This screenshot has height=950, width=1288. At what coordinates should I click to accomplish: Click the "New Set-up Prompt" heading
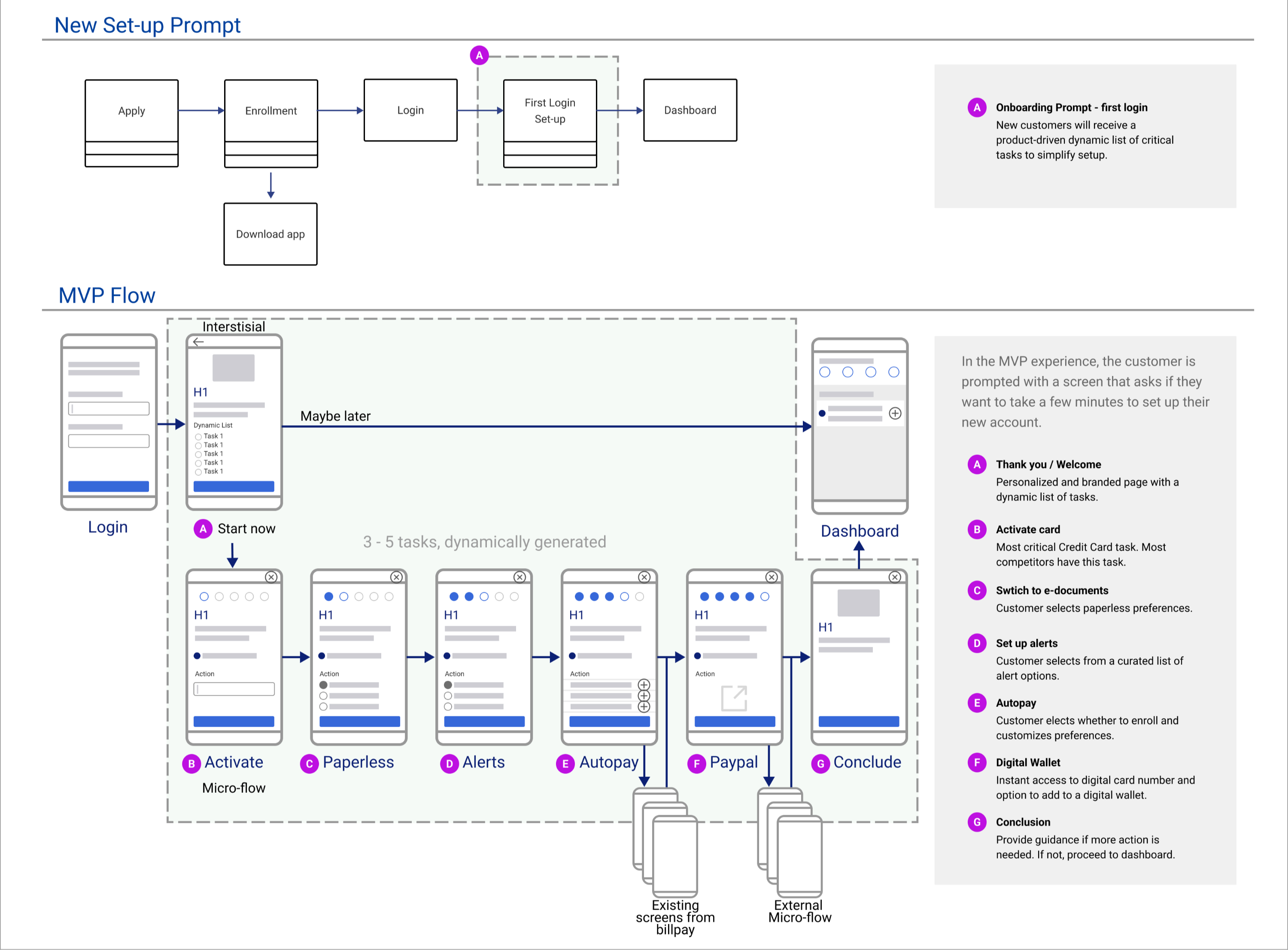point(147,25)
